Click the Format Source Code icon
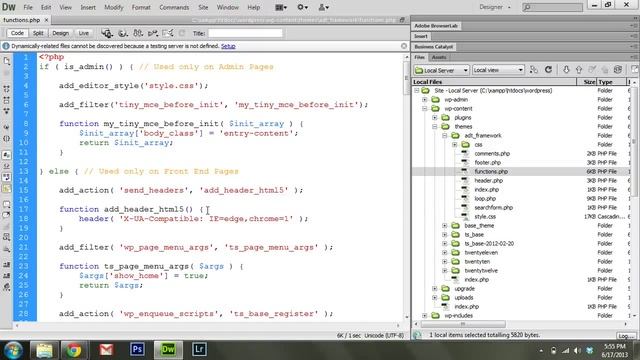Viewport: 640px width, 360px height. tap(7, 287)
